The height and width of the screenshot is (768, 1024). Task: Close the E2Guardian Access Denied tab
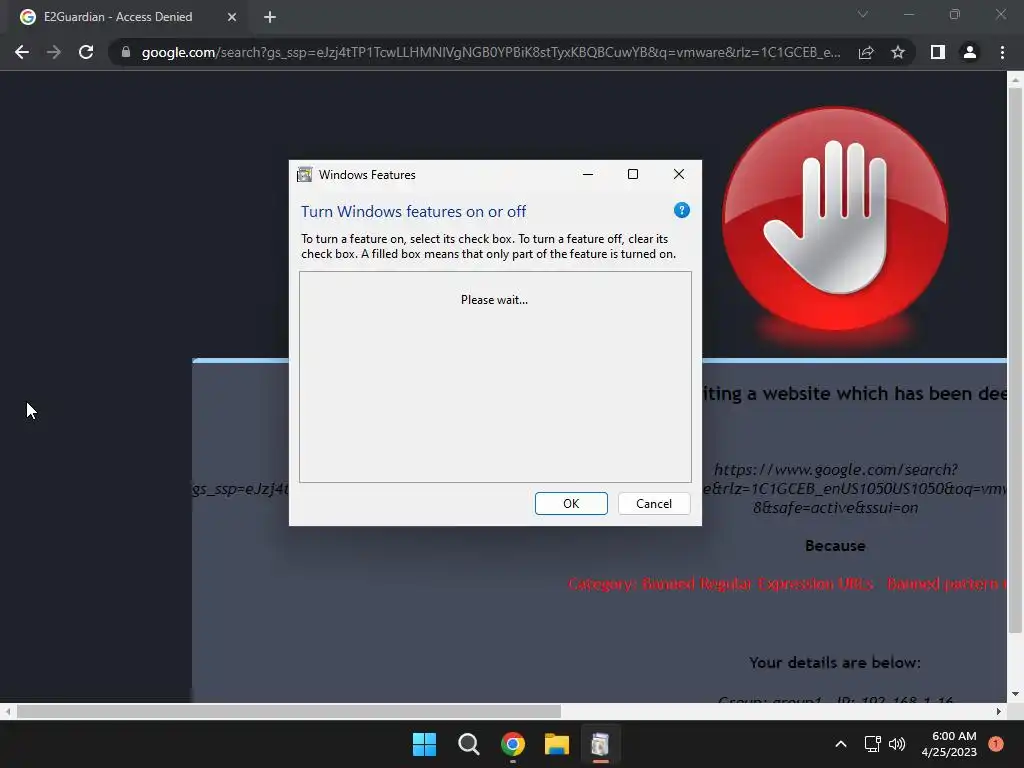[232, 17]
